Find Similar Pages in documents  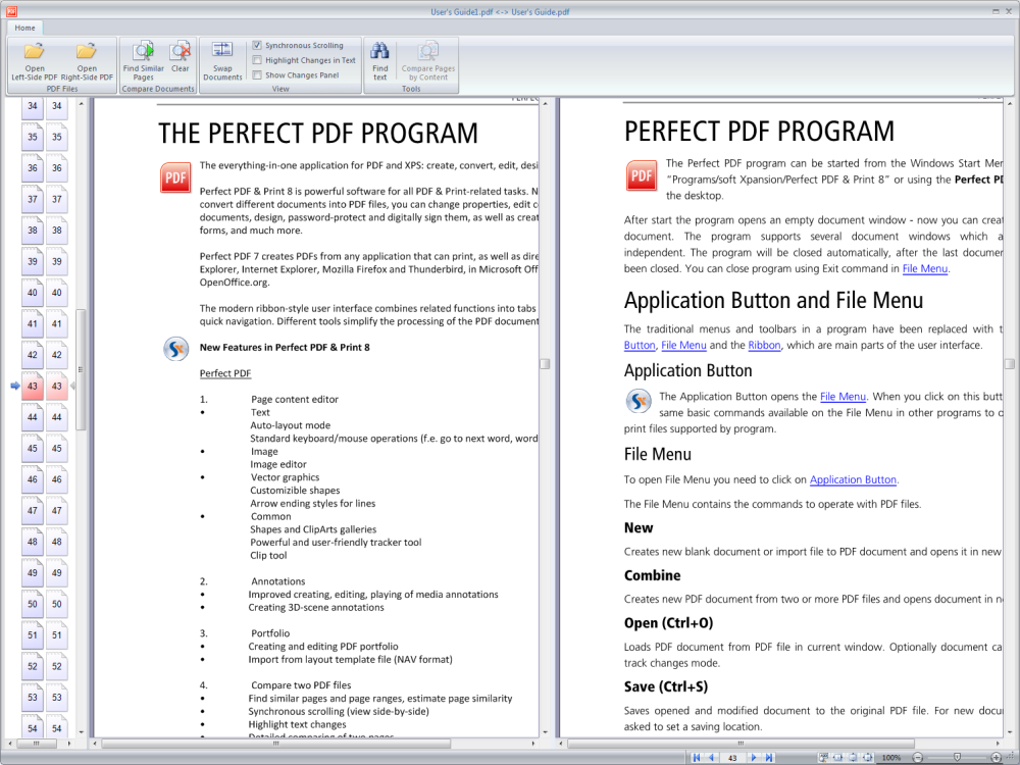click(143, 62)
